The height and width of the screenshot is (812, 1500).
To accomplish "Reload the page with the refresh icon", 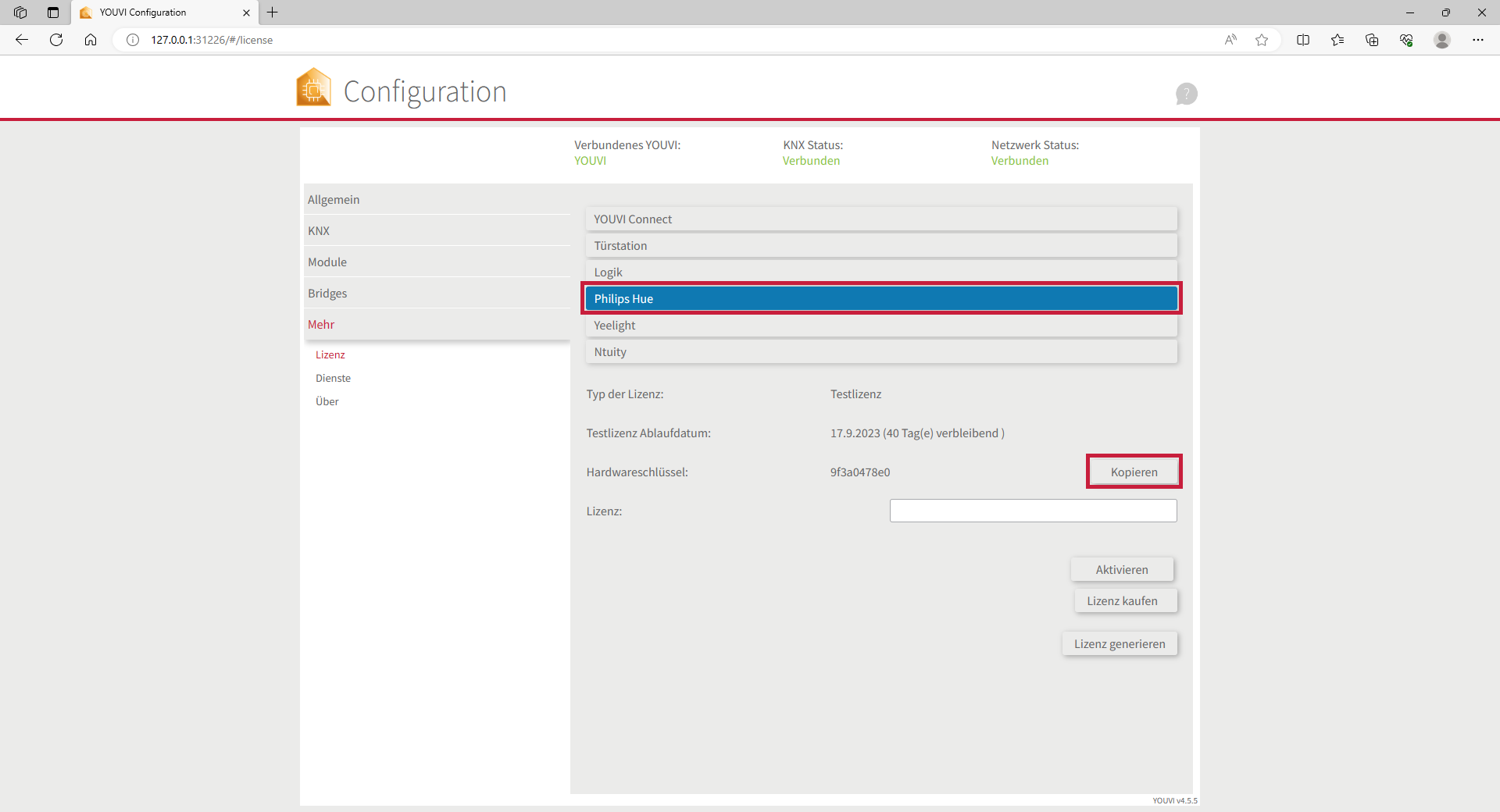I will 56,40.
